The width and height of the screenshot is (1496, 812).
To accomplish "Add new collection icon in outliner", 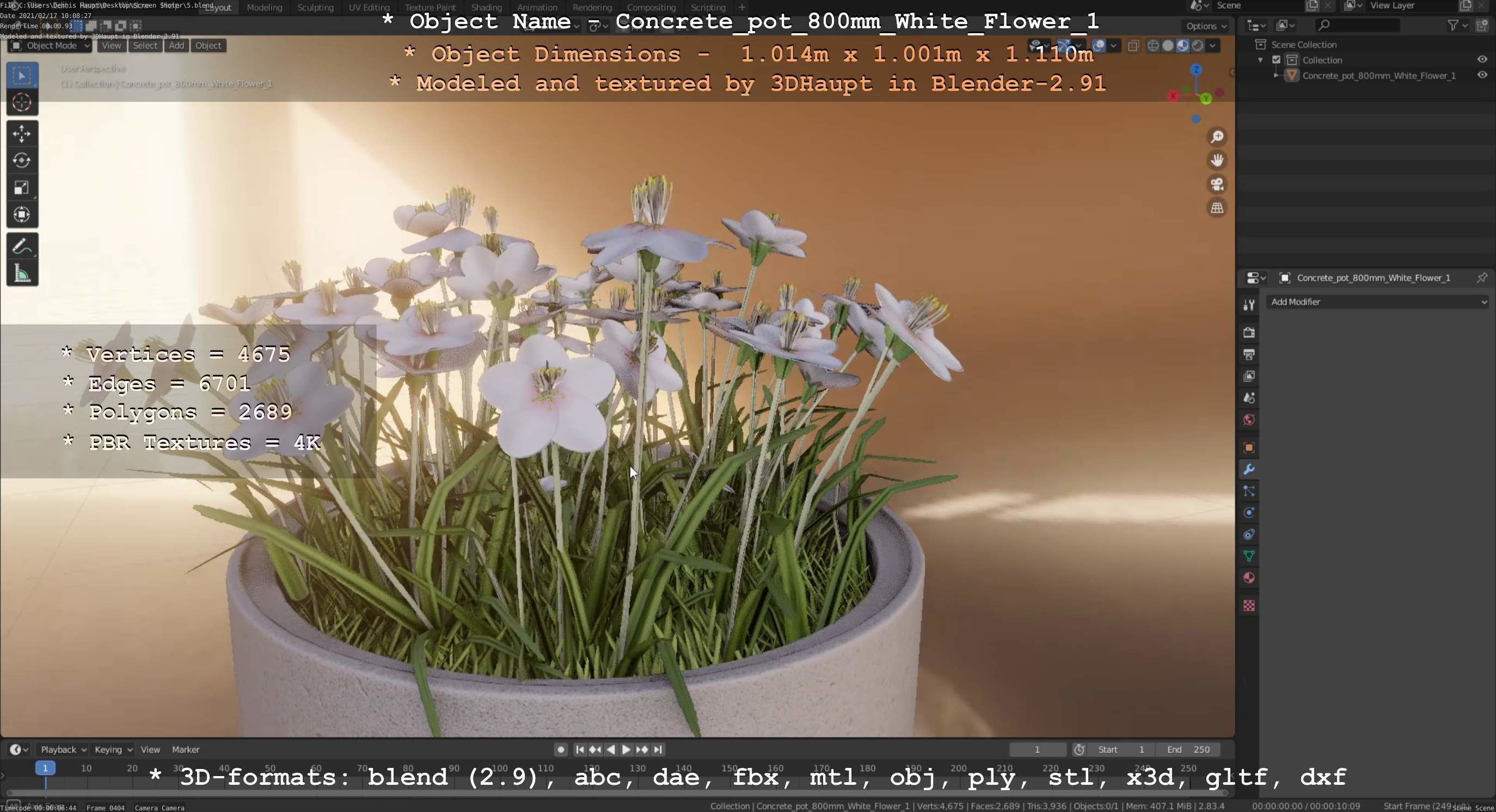I will [1482, 25].
